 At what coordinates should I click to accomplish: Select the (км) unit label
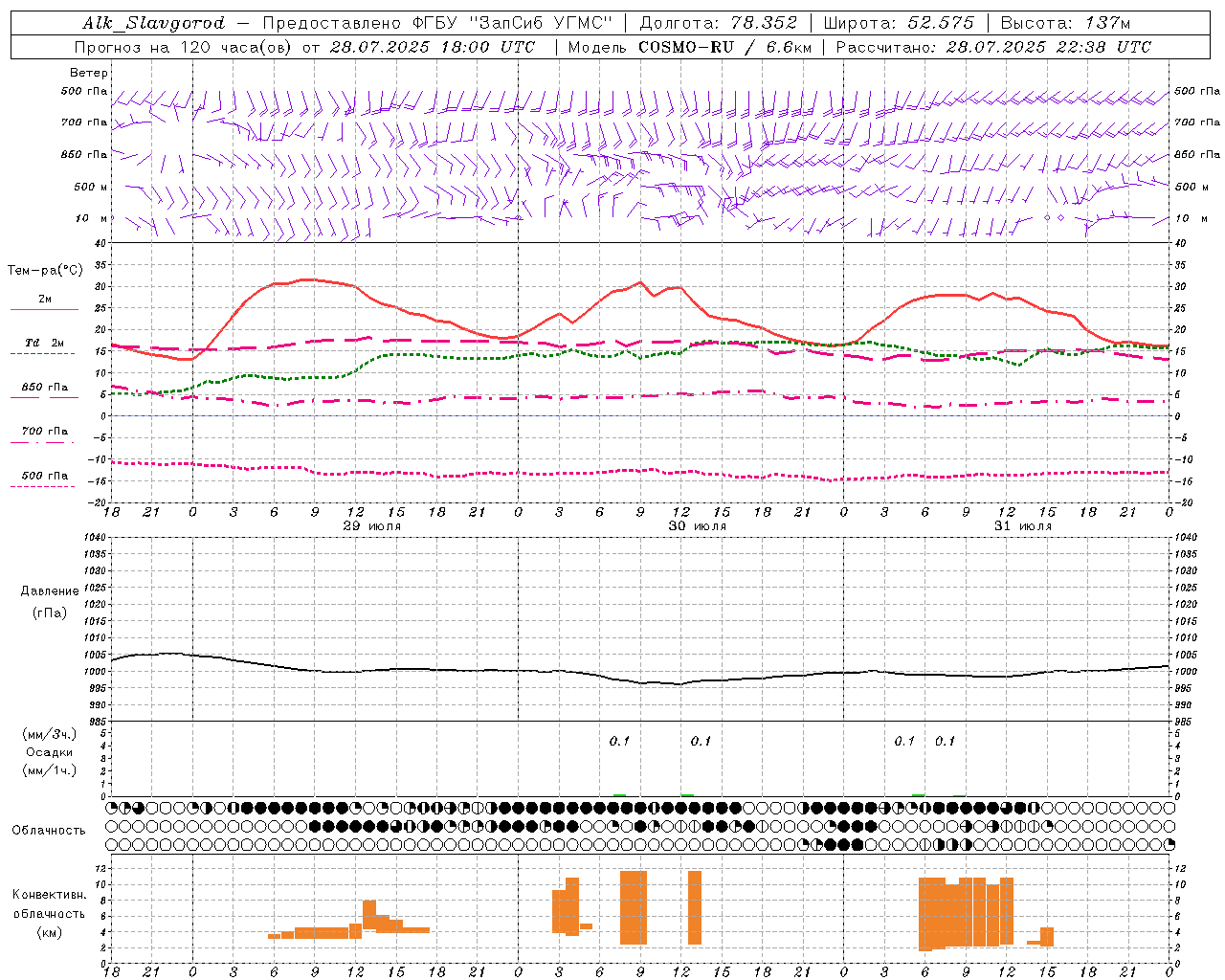coord(50,932)
